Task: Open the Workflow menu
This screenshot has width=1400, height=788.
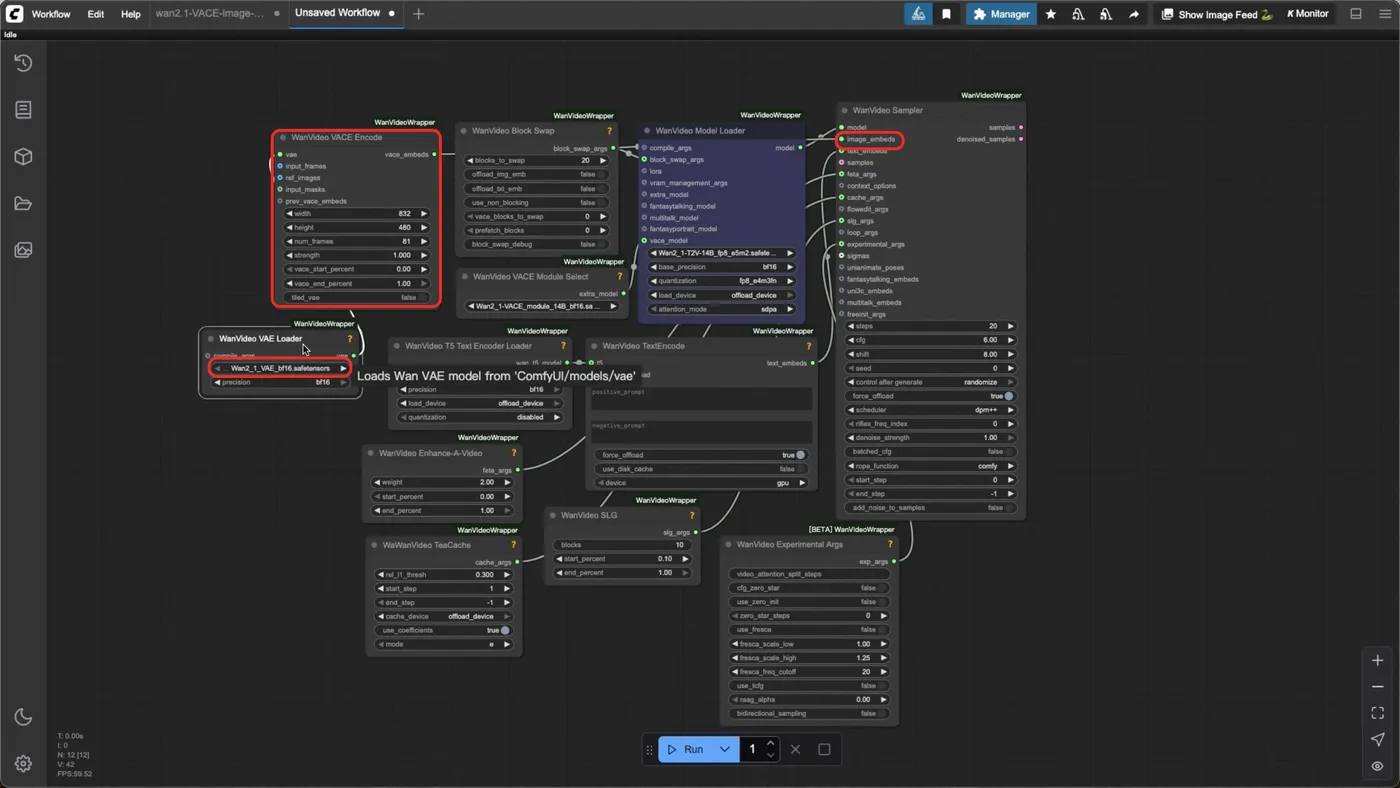Action: coord(51,14)
